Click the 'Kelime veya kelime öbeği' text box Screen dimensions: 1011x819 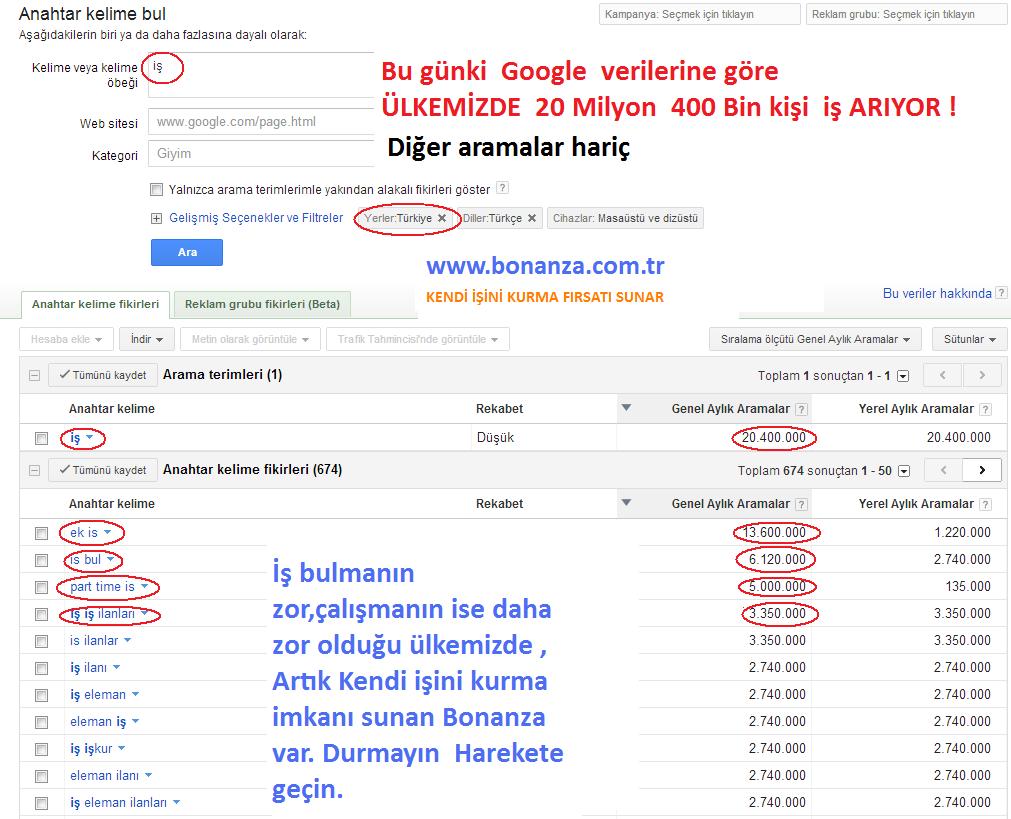261,75
